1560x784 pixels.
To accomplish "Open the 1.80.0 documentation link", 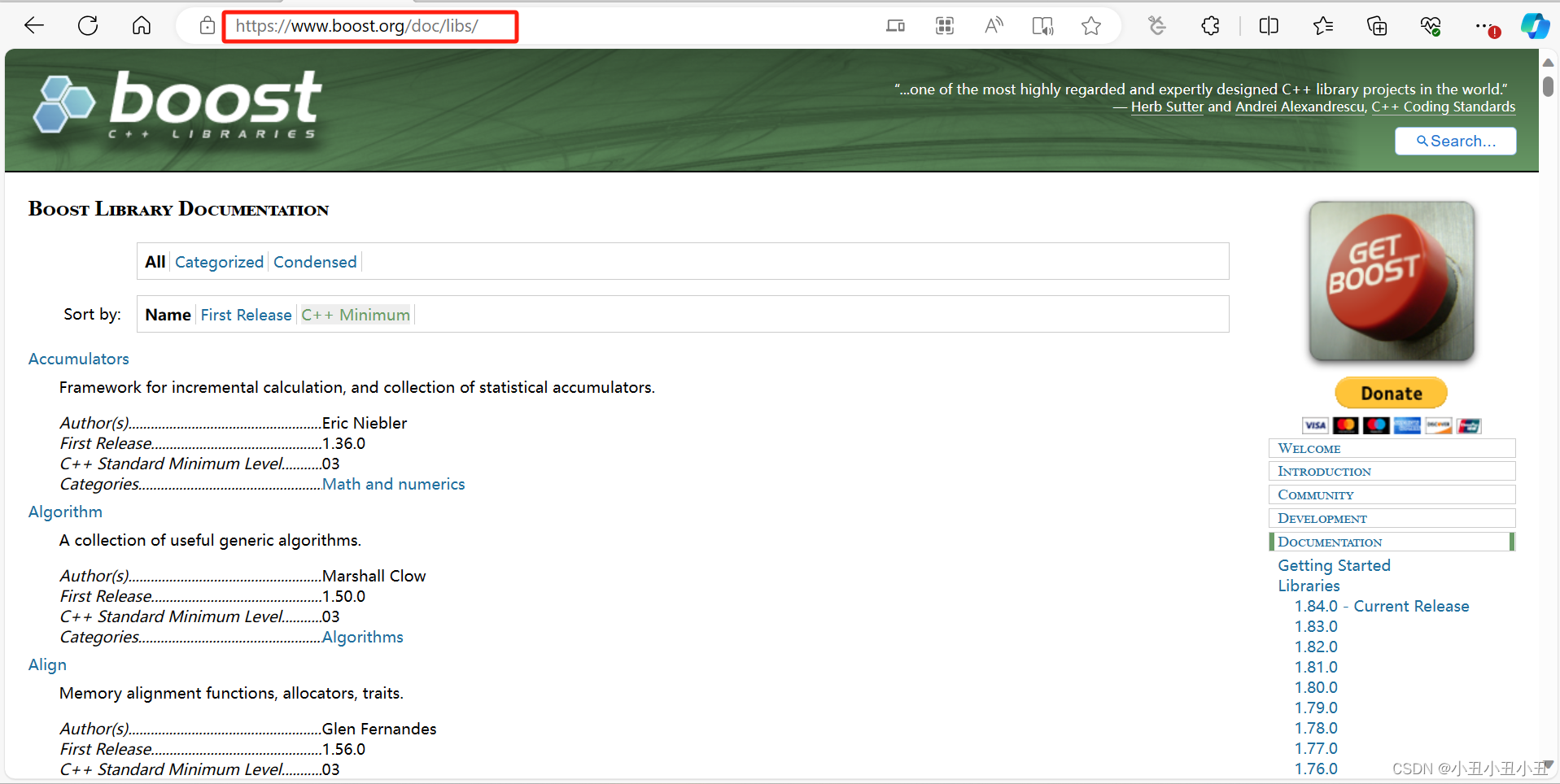I will (1316, 687).
